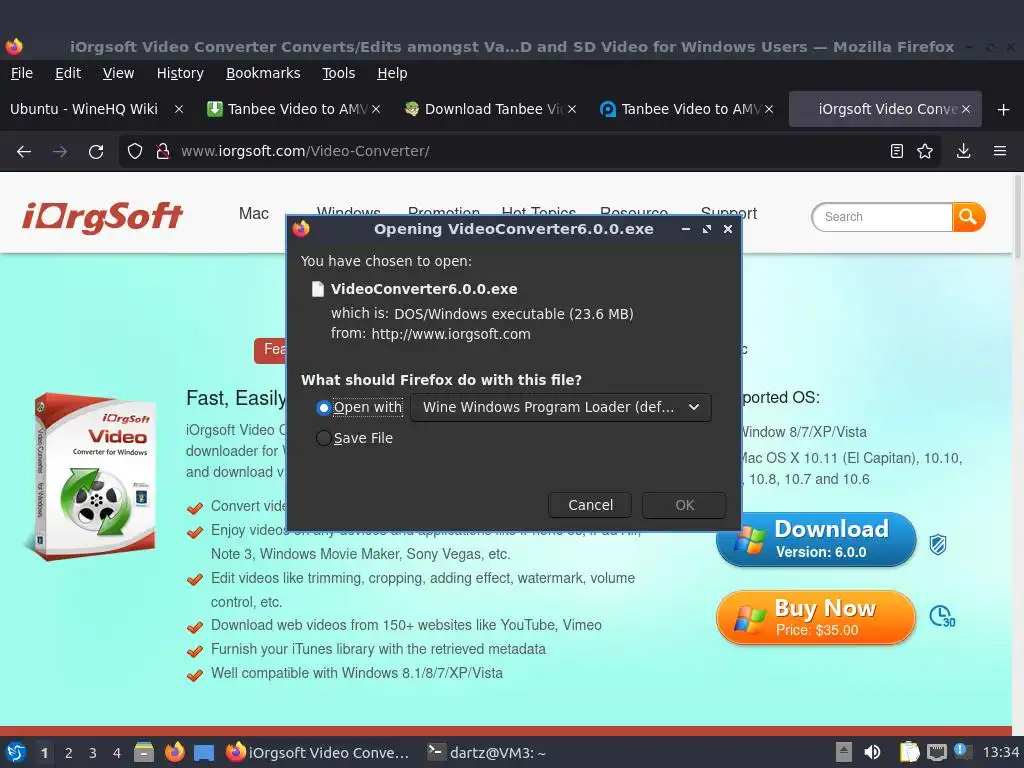Go back with the browser back arrow
This screenshot has width=1024, height=768.
(x=24, y=152)
